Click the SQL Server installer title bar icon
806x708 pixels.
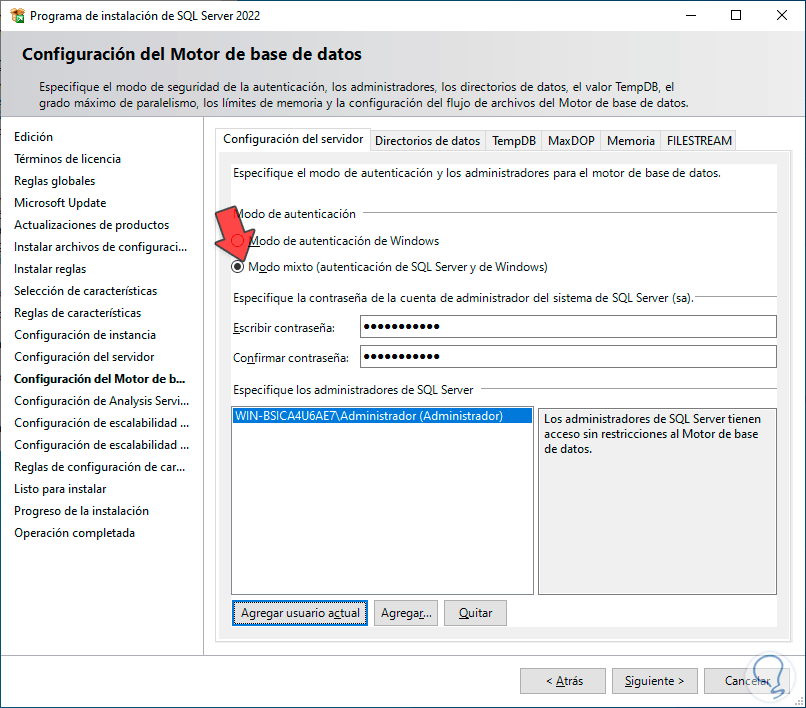(17, 15)
